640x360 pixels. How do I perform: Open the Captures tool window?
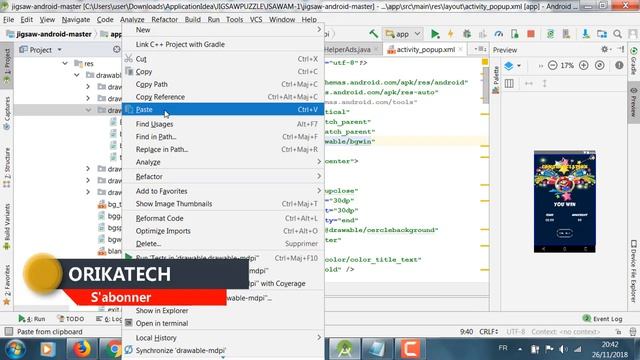[x=7, y=113]
